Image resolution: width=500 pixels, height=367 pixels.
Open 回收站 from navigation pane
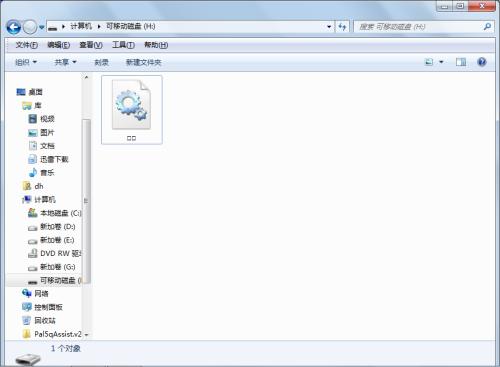45,321
